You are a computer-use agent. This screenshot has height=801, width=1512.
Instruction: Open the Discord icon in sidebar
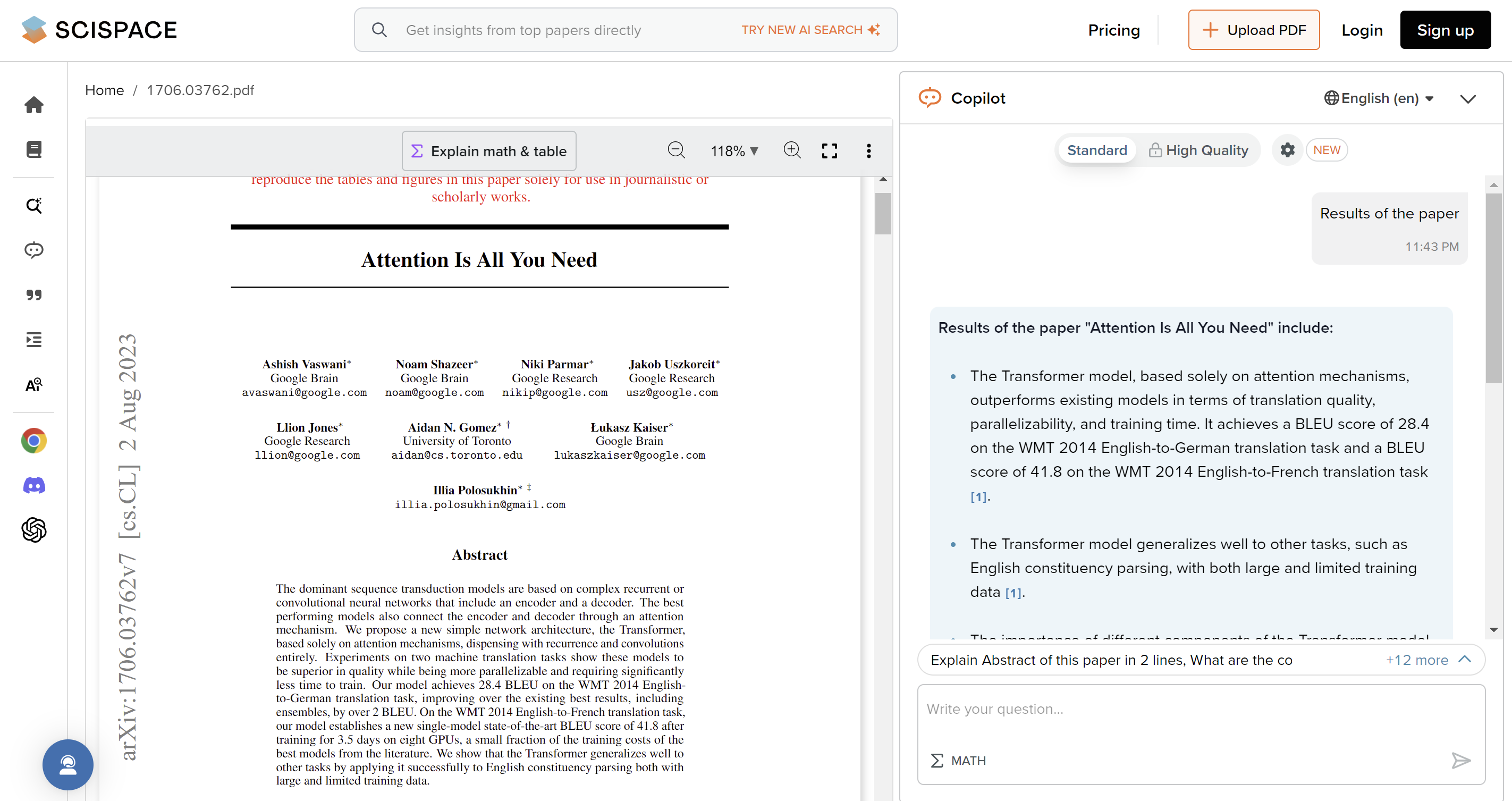click(33, 485)
